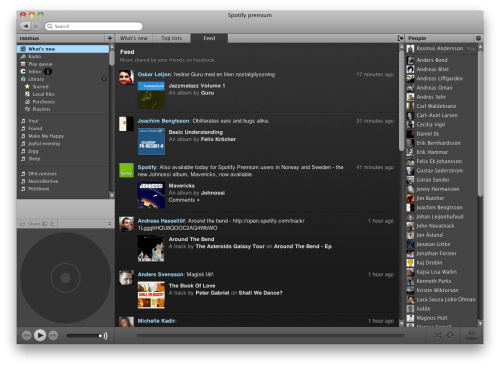
Task: Switch to the What's new tab
Action: tap(134, 38)
